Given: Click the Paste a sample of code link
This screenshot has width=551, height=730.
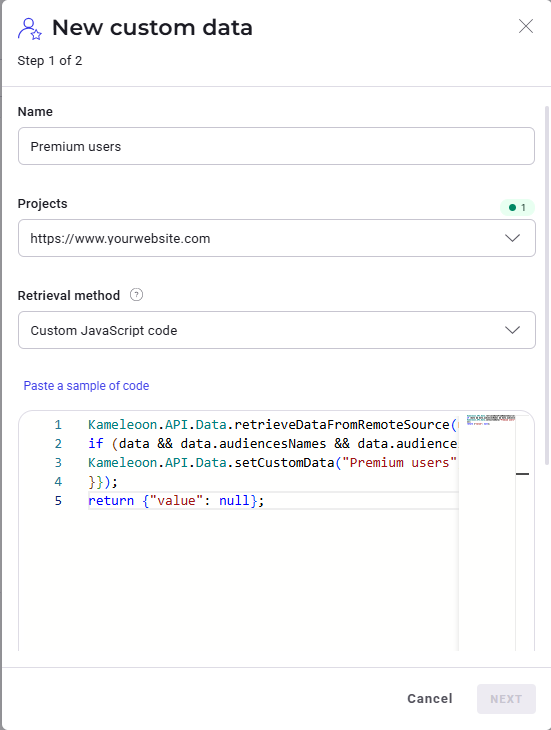Looking at the screenshot, I should pyautogui.click(x=86, y=386).
